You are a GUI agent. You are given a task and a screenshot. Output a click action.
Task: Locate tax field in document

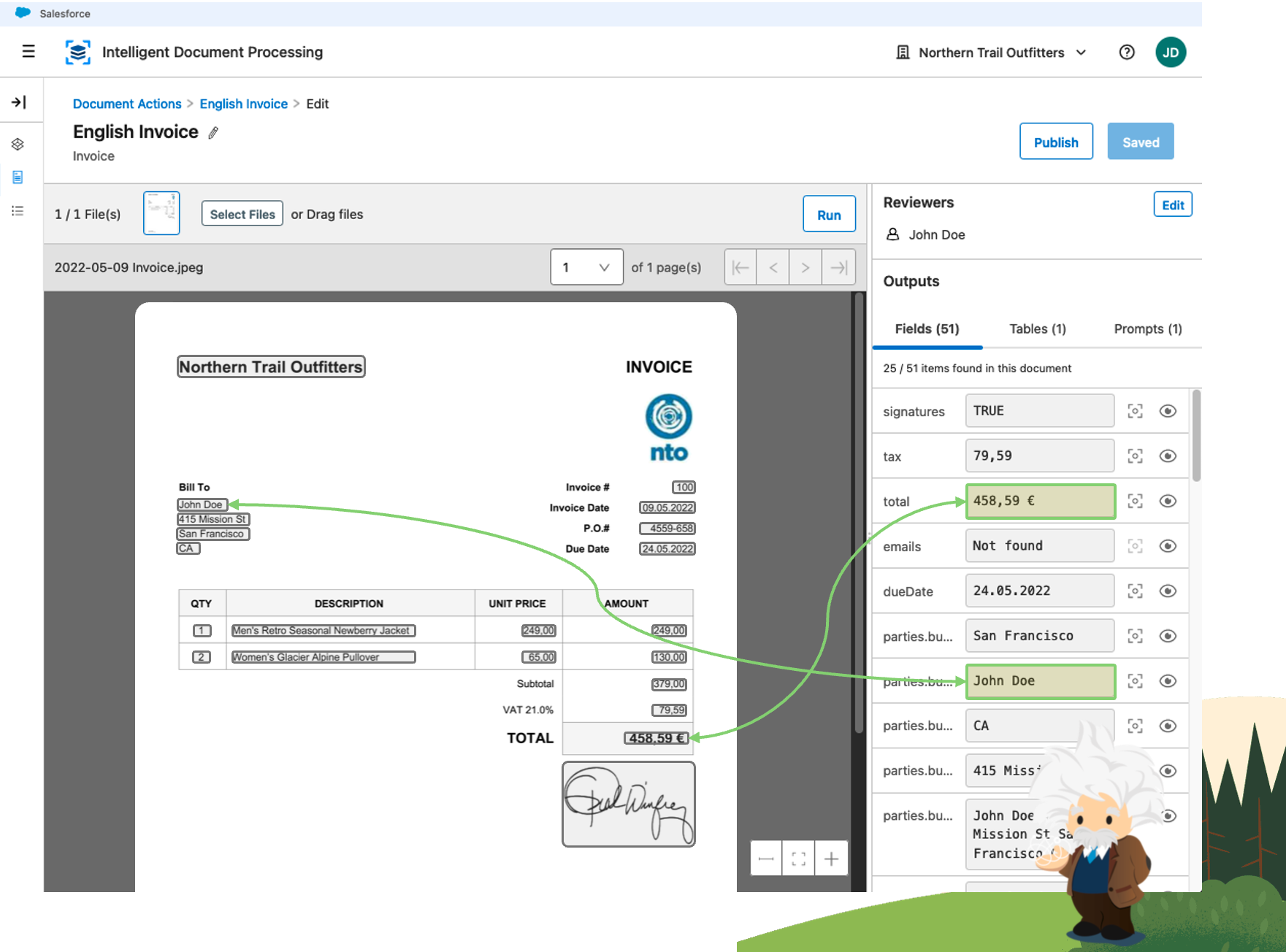tap(1135, 456)
